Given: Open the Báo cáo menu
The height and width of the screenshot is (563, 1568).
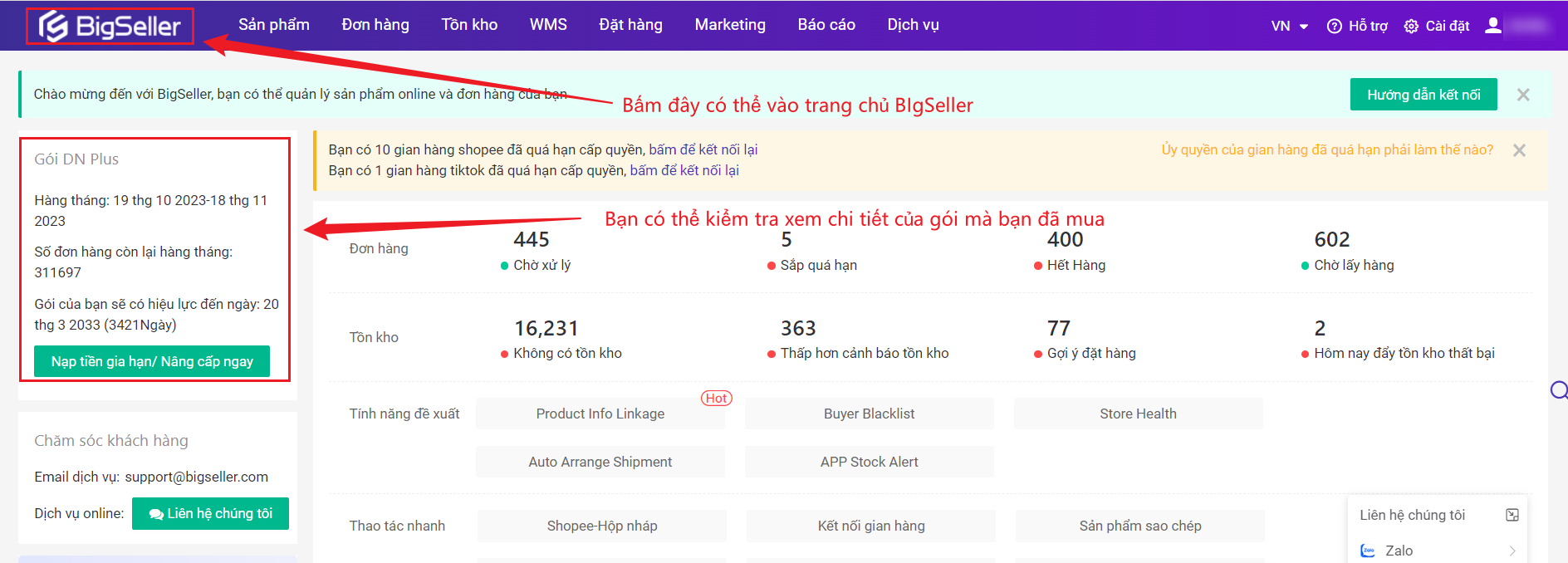Looking at the screenshot, I should (826, 25).
